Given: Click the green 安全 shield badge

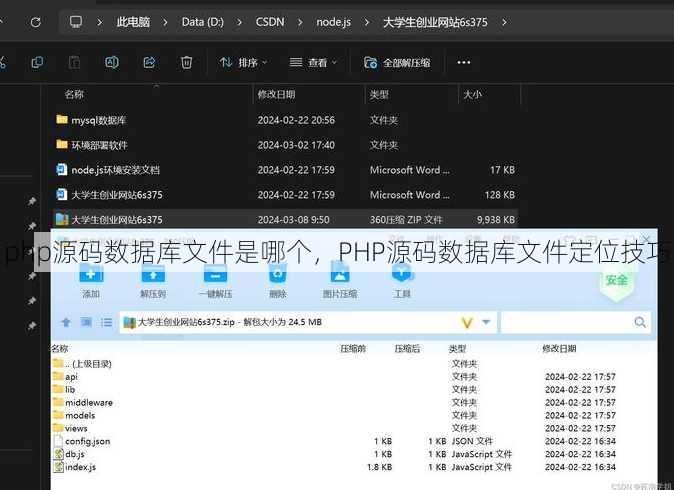Looking at the screenshot, I should (x=617, y=281).
